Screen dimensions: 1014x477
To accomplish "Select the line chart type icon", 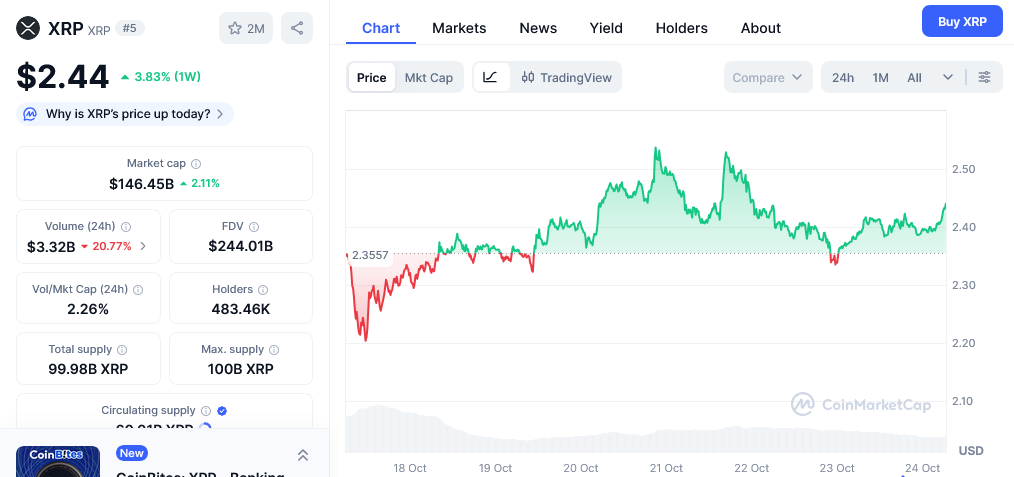I will (x=489, y=77).
